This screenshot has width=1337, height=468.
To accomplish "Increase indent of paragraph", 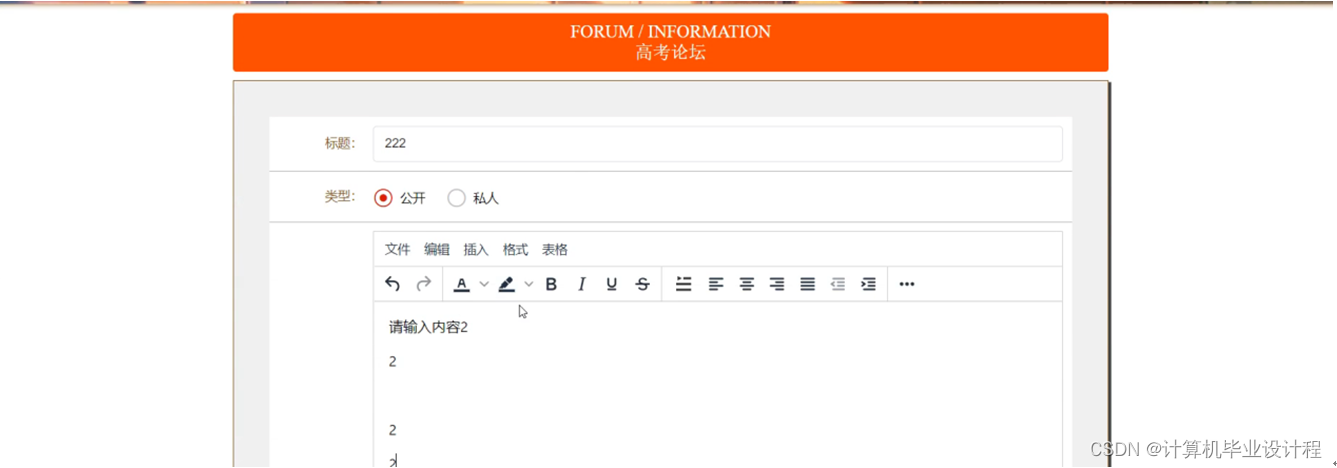I will [x=869, y=284].
